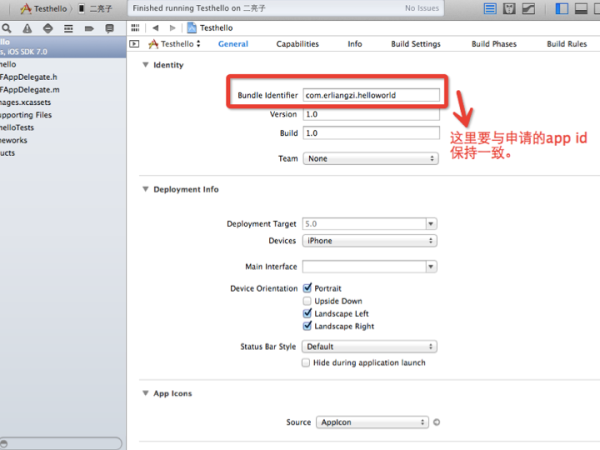Click the related items grid icon
This screenshot has width=600, height=450.
click(x=135, y=28)
